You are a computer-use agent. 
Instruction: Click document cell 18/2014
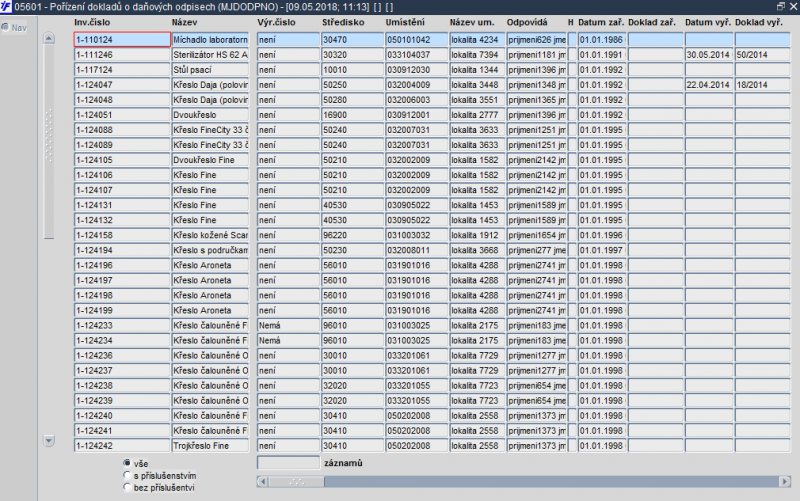point(762,85)
